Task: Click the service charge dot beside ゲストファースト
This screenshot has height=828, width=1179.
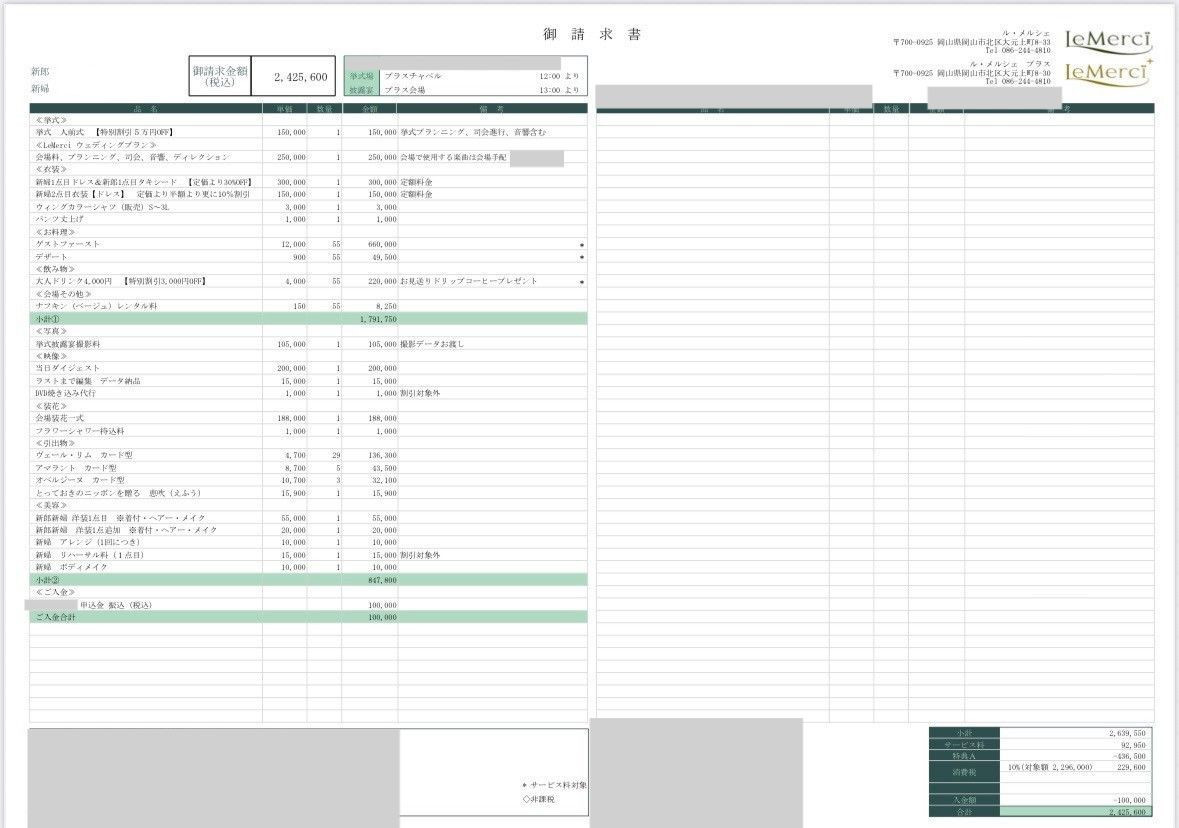Action: 582,245
